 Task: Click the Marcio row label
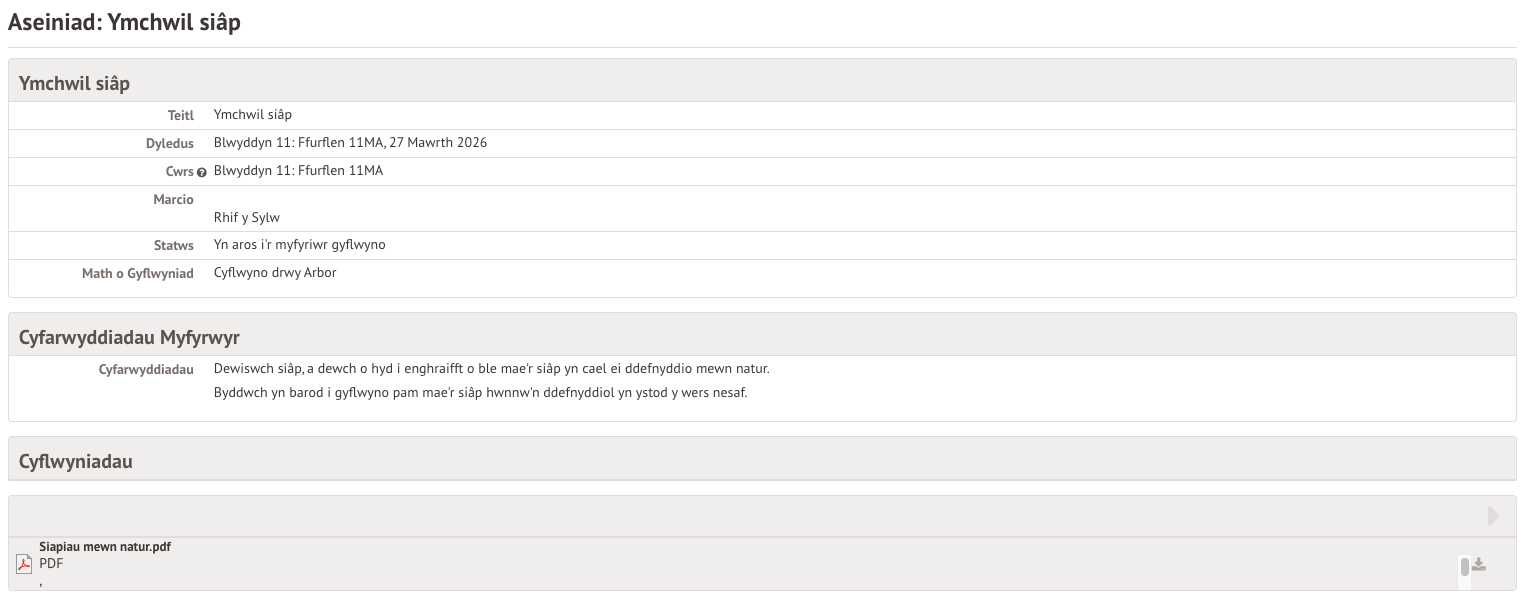(x=173, y=200)
